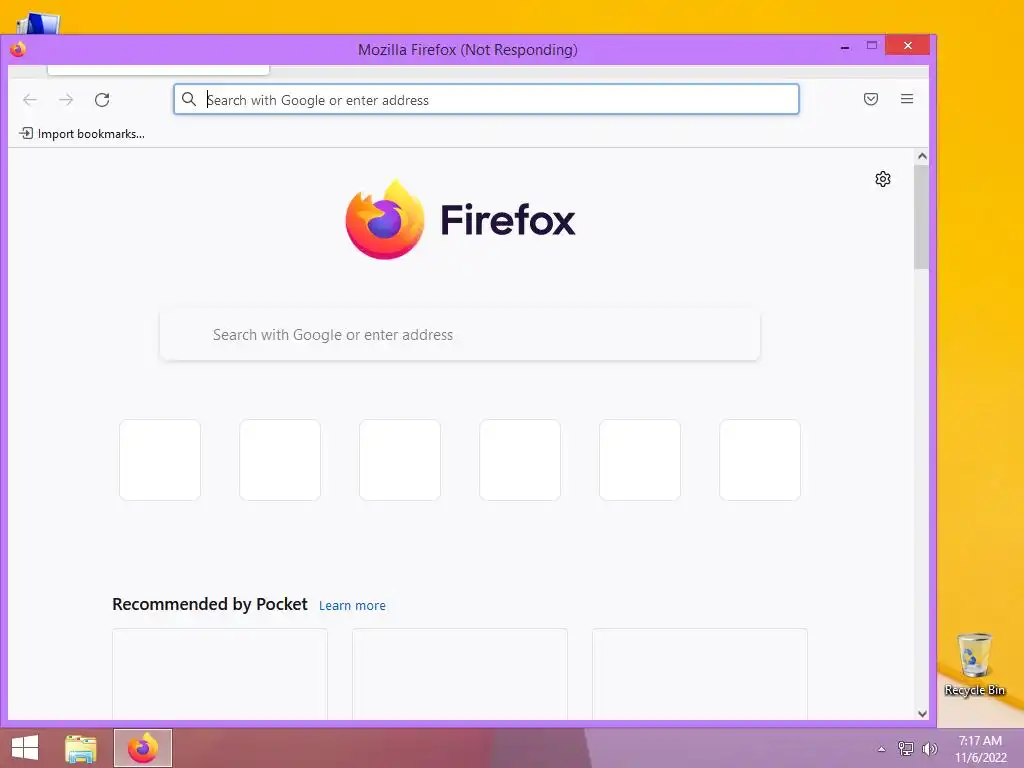Select the first empty shortcut tile

[x=160, y=460]
